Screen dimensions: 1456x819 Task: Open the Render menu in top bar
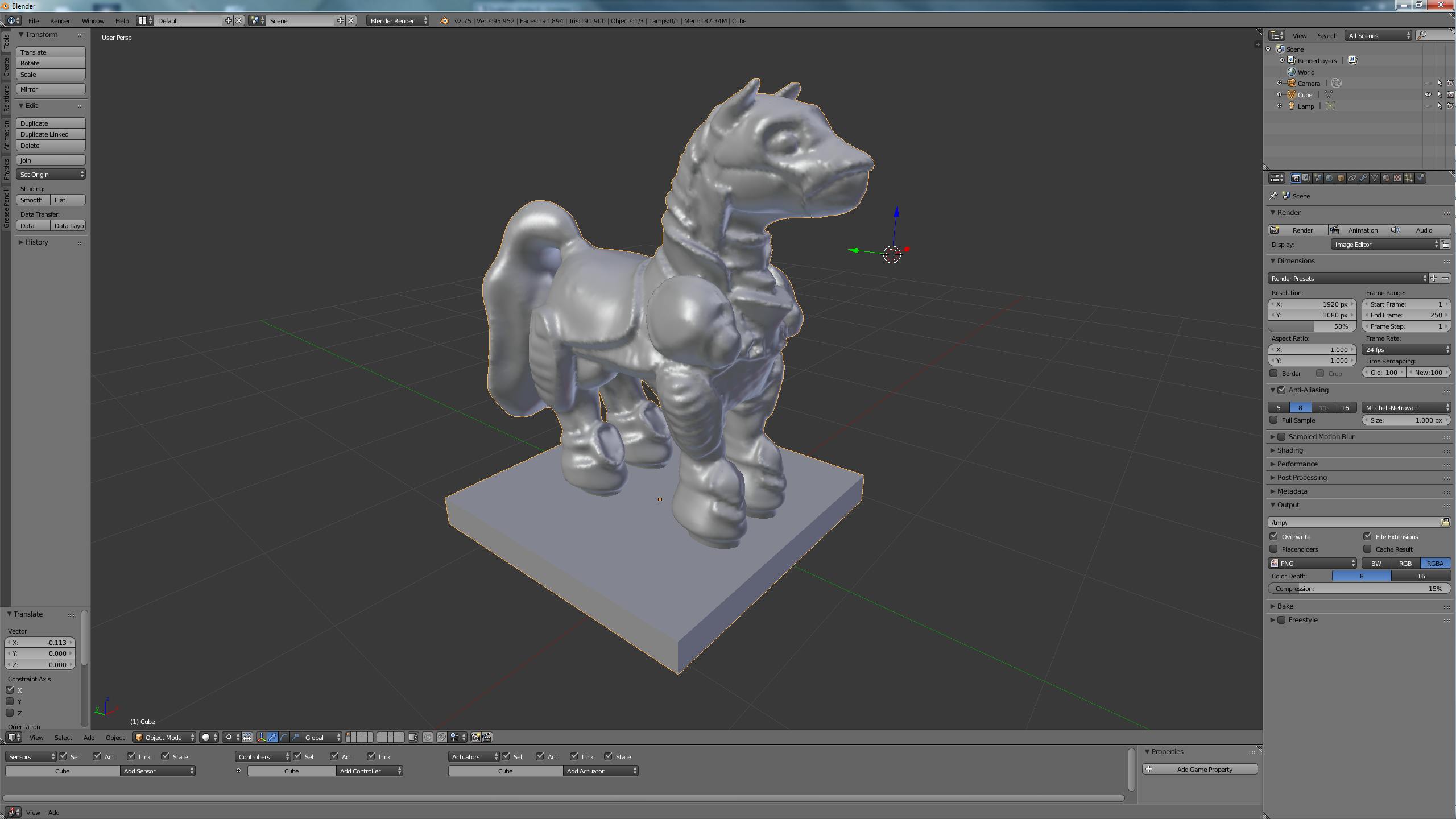(60, 20)
